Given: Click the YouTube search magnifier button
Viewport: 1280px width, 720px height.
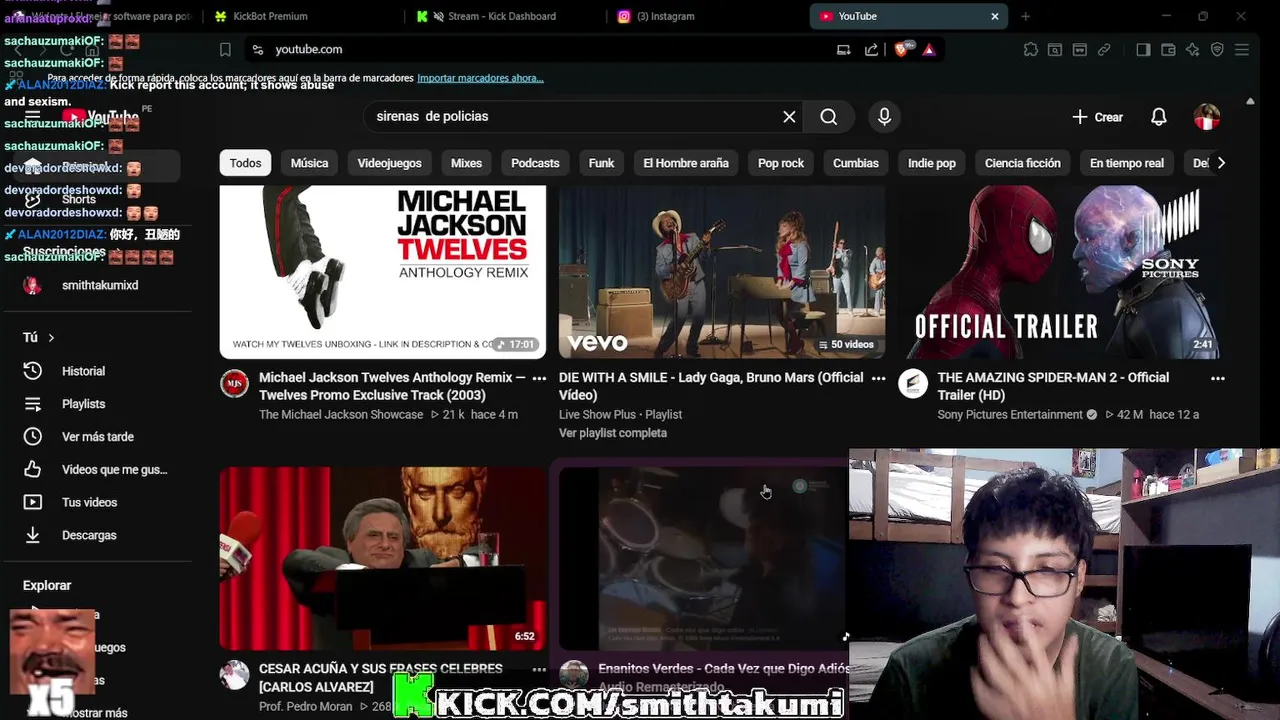Looking at the screenshot, I should click(828, 117).
